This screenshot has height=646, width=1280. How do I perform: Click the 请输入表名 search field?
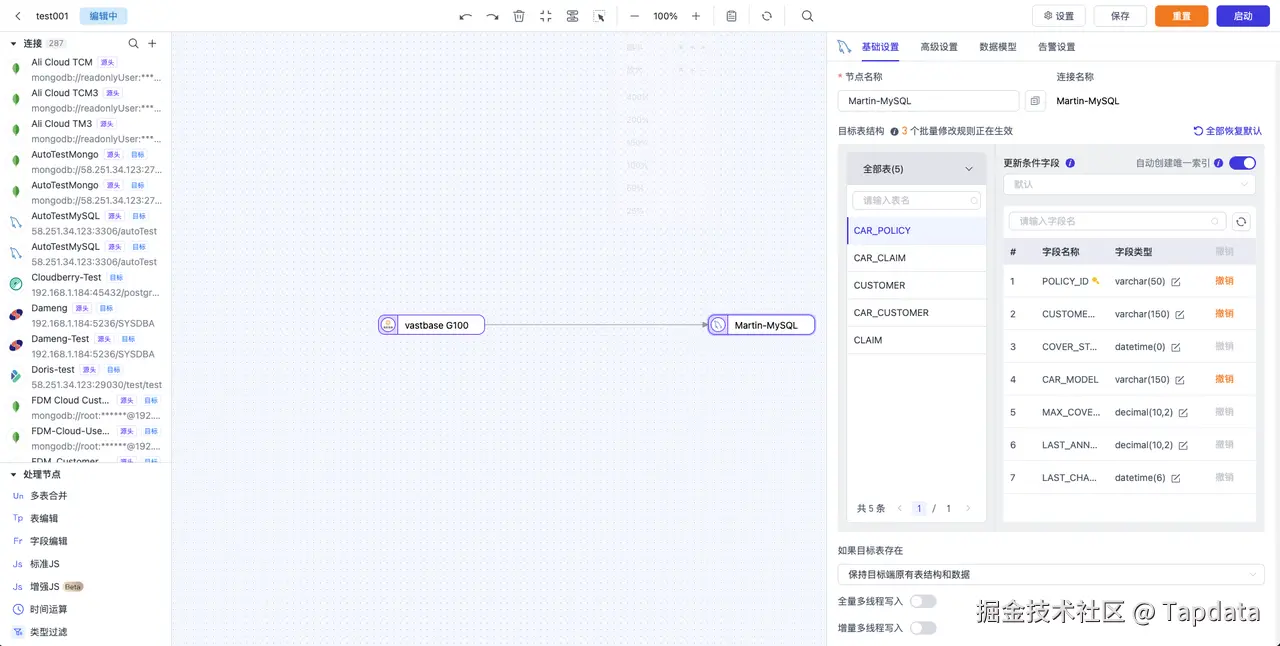[916, 200]
